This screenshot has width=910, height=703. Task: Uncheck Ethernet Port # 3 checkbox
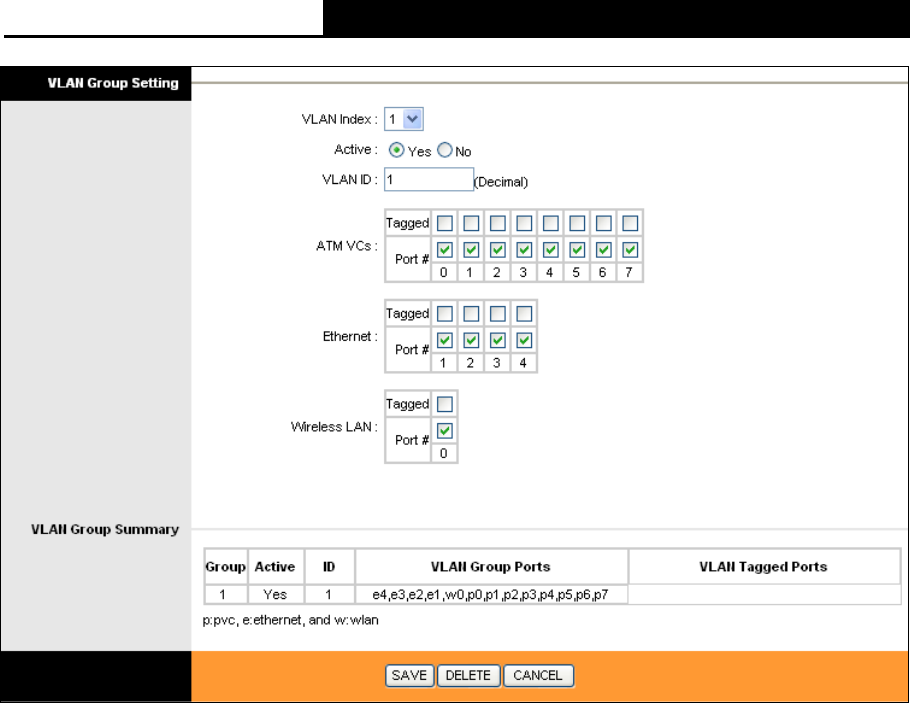[498, 341]
